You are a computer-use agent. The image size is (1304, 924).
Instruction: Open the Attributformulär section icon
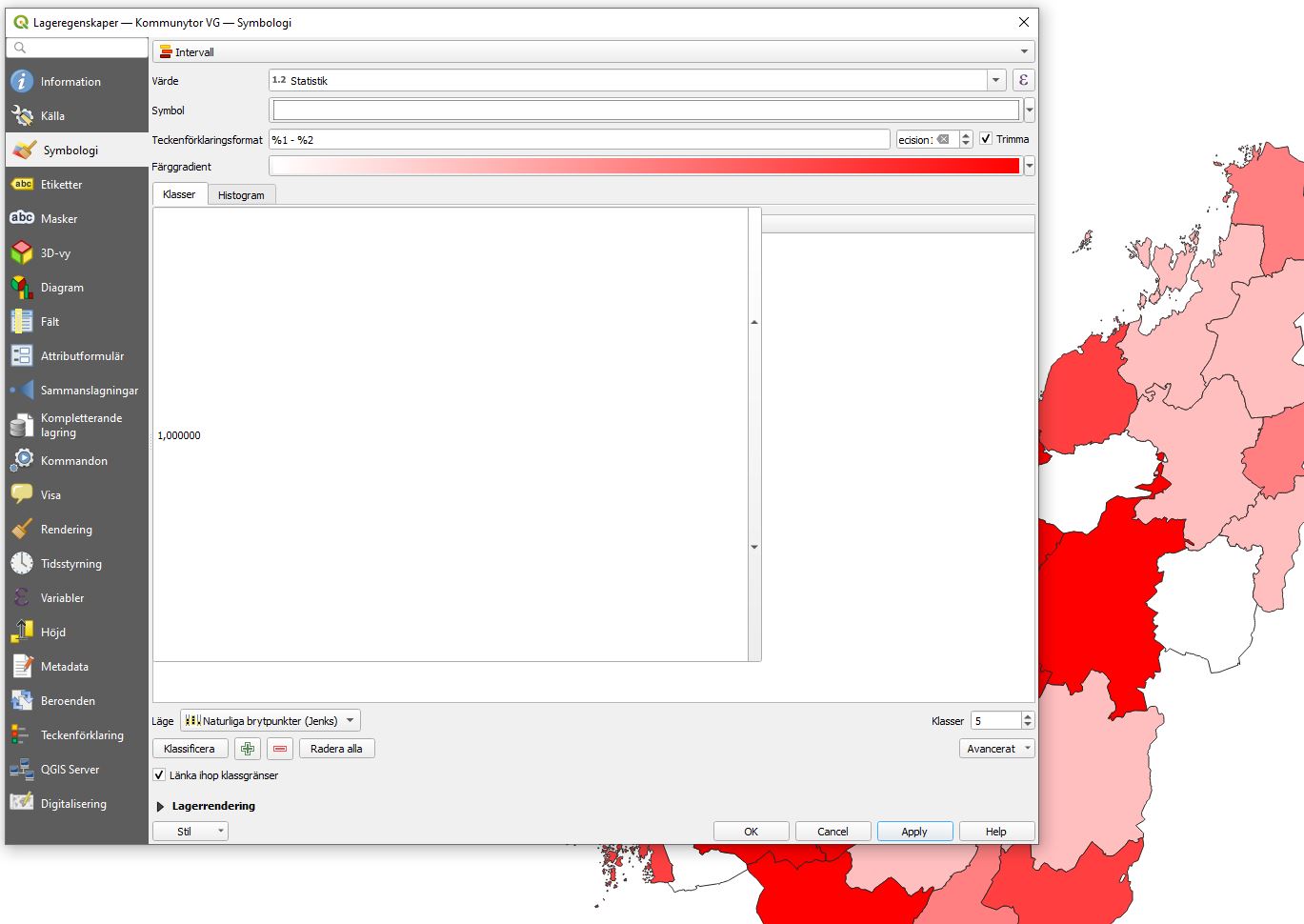click(21, 355)
